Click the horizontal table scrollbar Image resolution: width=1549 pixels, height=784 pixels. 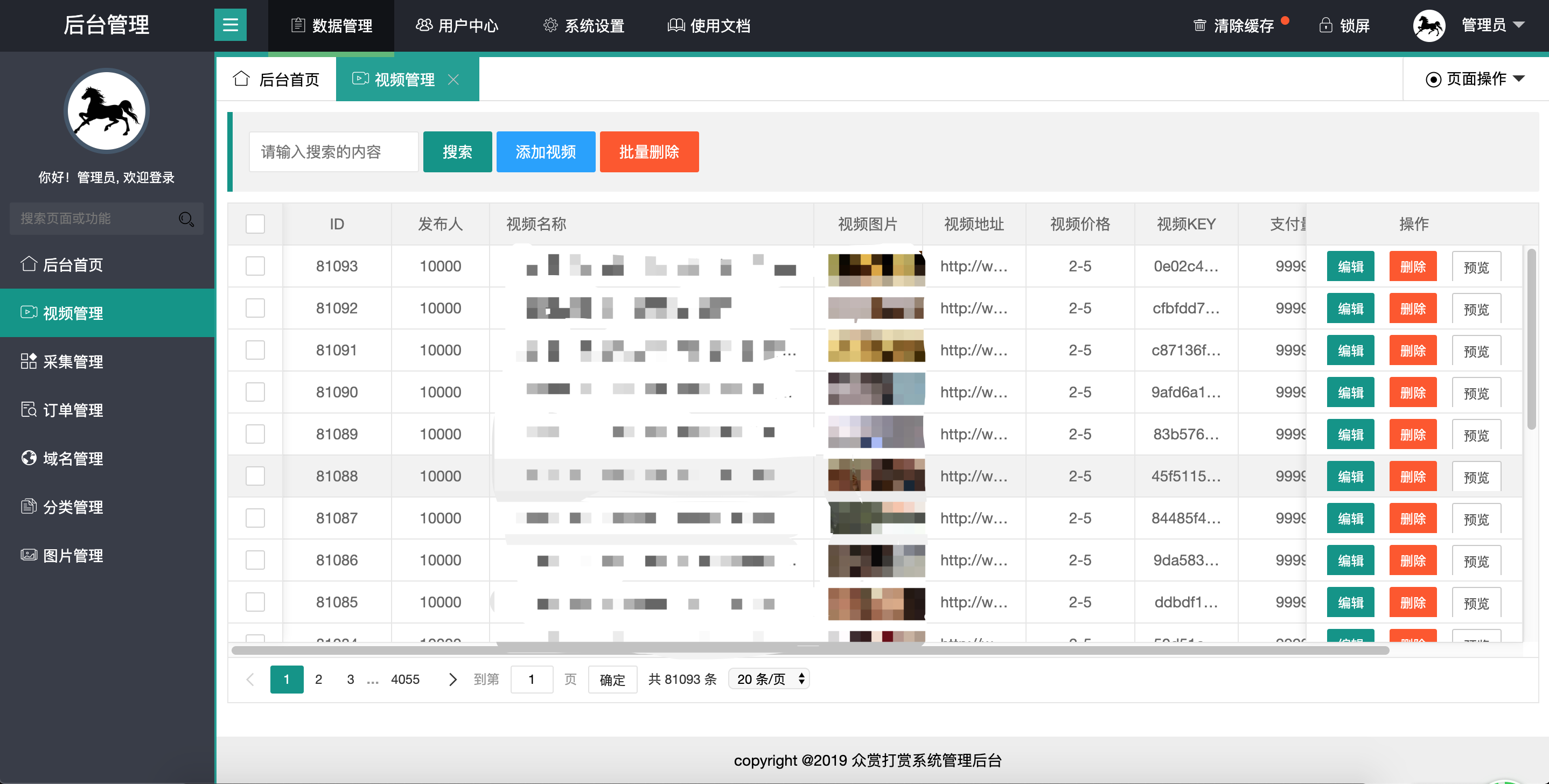[810, 650]
